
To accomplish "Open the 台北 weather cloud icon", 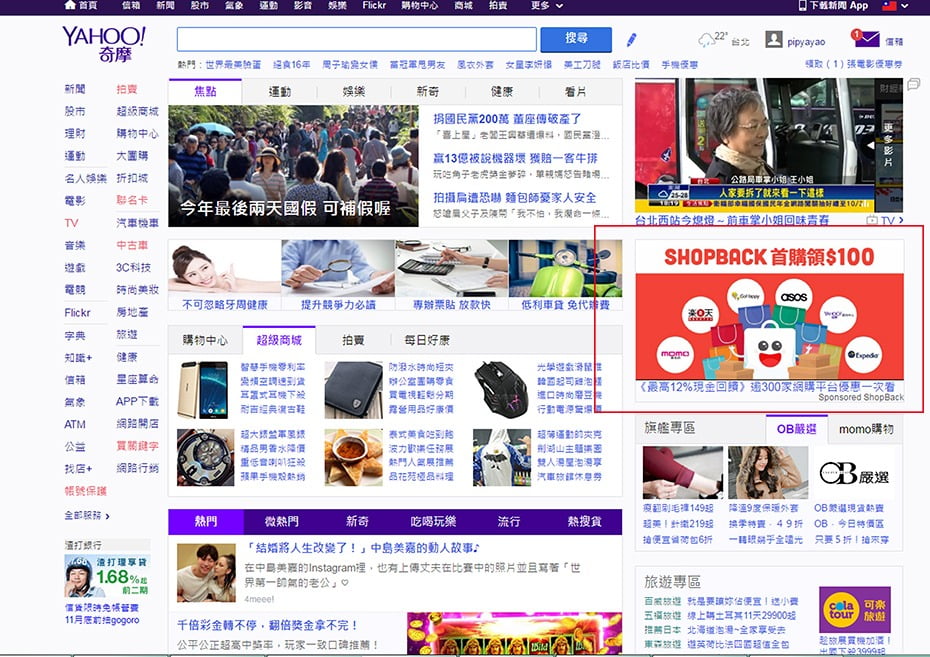I will [x=706, y=40].
